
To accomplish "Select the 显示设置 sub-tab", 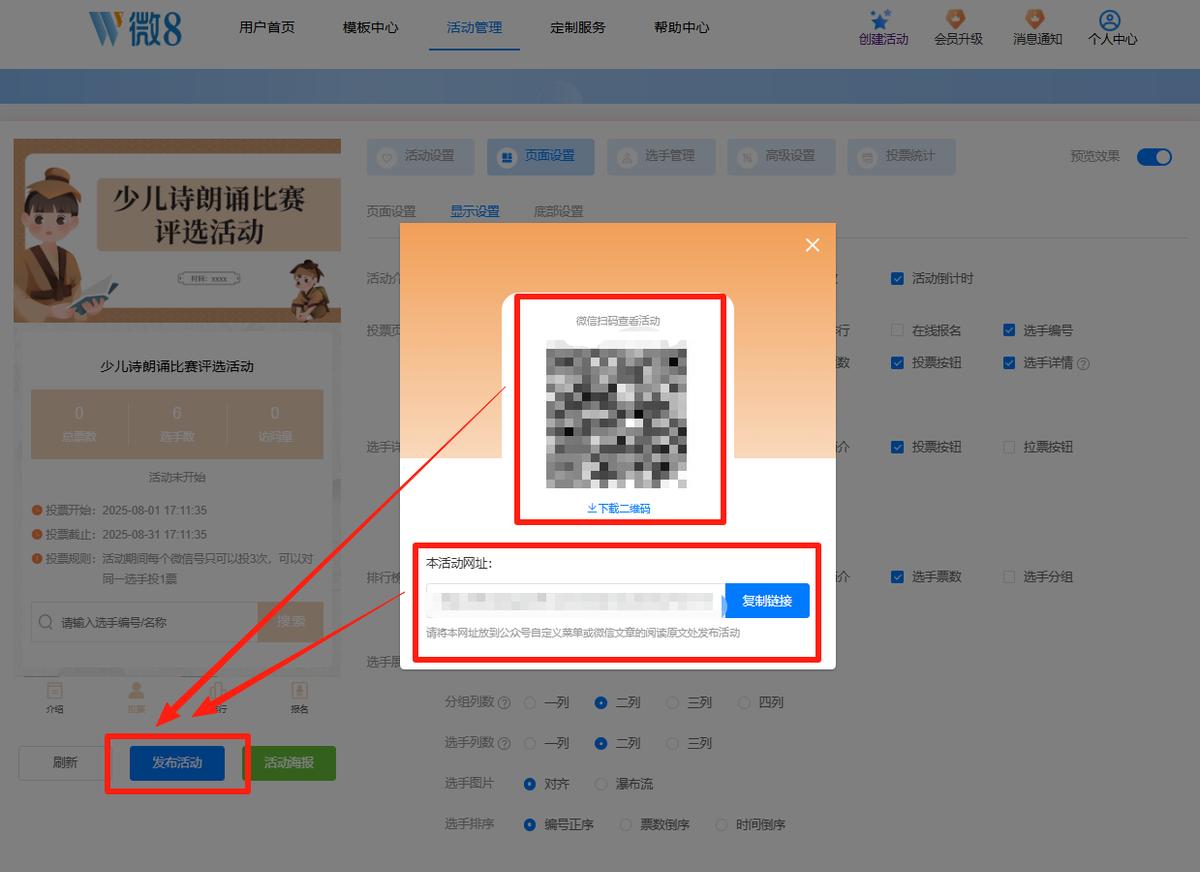I will point(475,212).
